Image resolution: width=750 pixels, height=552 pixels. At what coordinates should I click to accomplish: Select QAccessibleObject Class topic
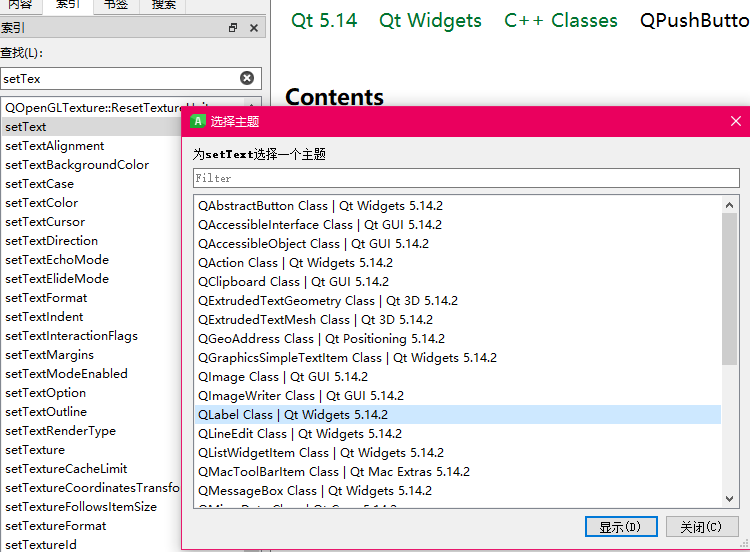point(458,243)
